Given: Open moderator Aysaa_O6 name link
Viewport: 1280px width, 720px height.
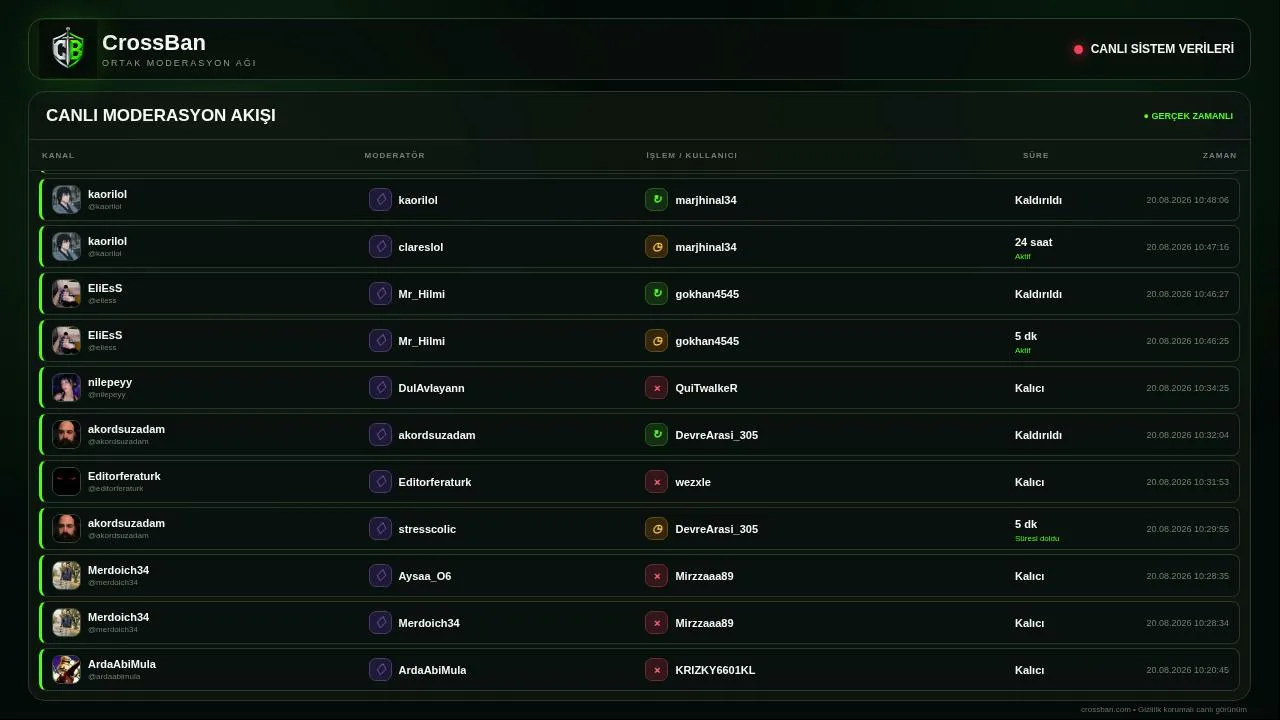Looking at the screenshot, I should tap(425, 576).
